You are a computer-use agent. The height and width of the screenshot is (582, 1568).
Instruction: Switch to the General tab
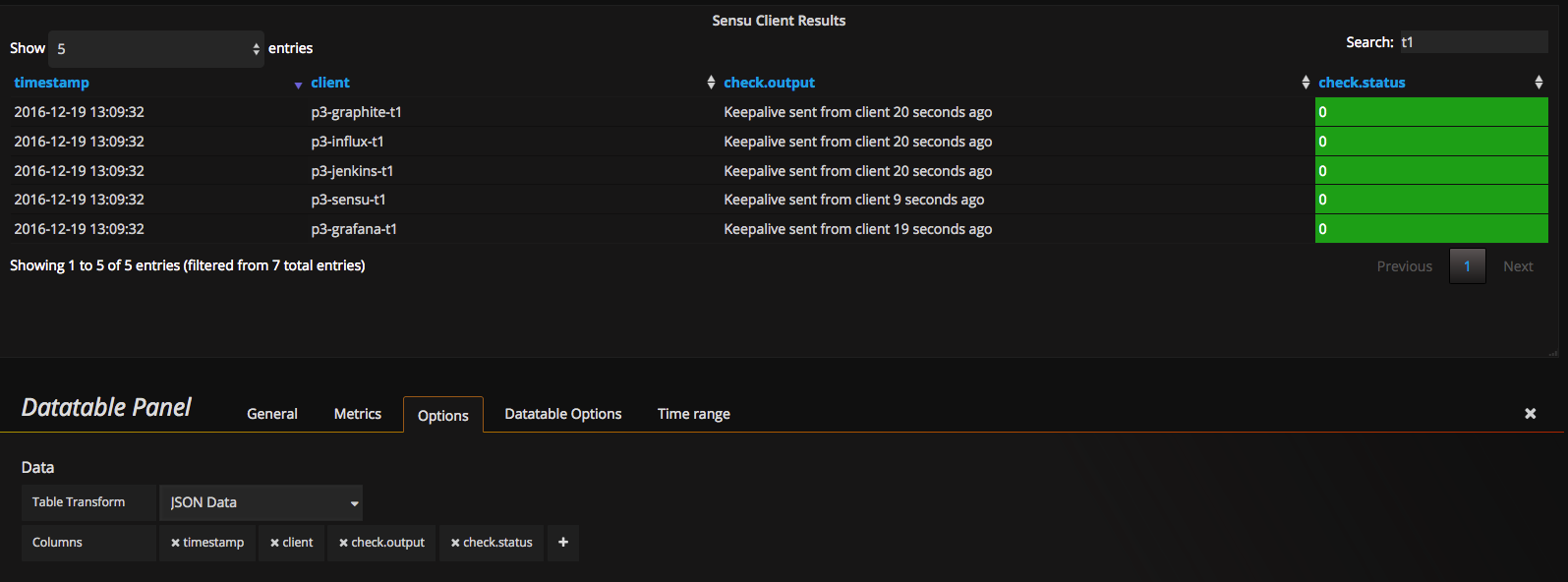(272, 414)
